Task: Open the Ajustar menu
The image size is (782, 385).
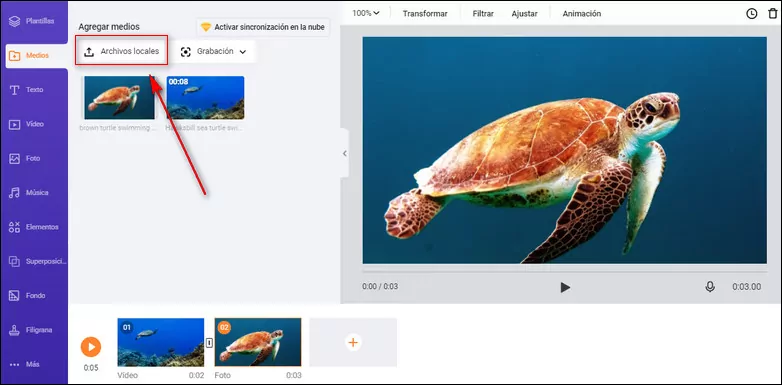Action: pyautogui.click(x=525, y=14)
